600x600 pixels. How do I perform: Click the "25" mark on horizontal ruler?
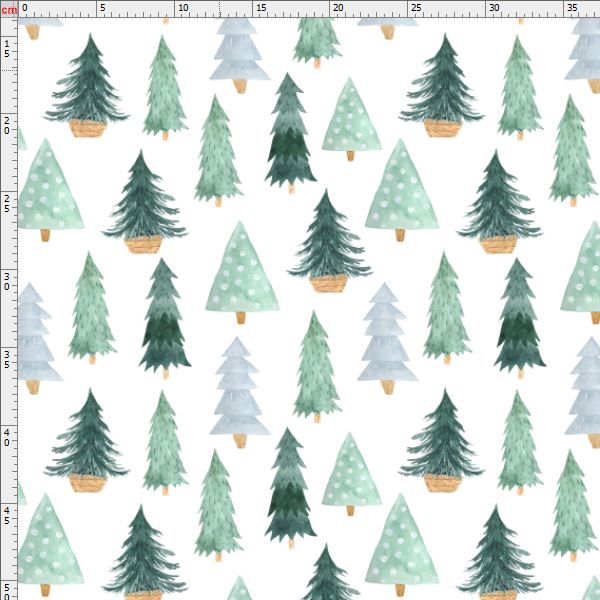pos(416,7)
